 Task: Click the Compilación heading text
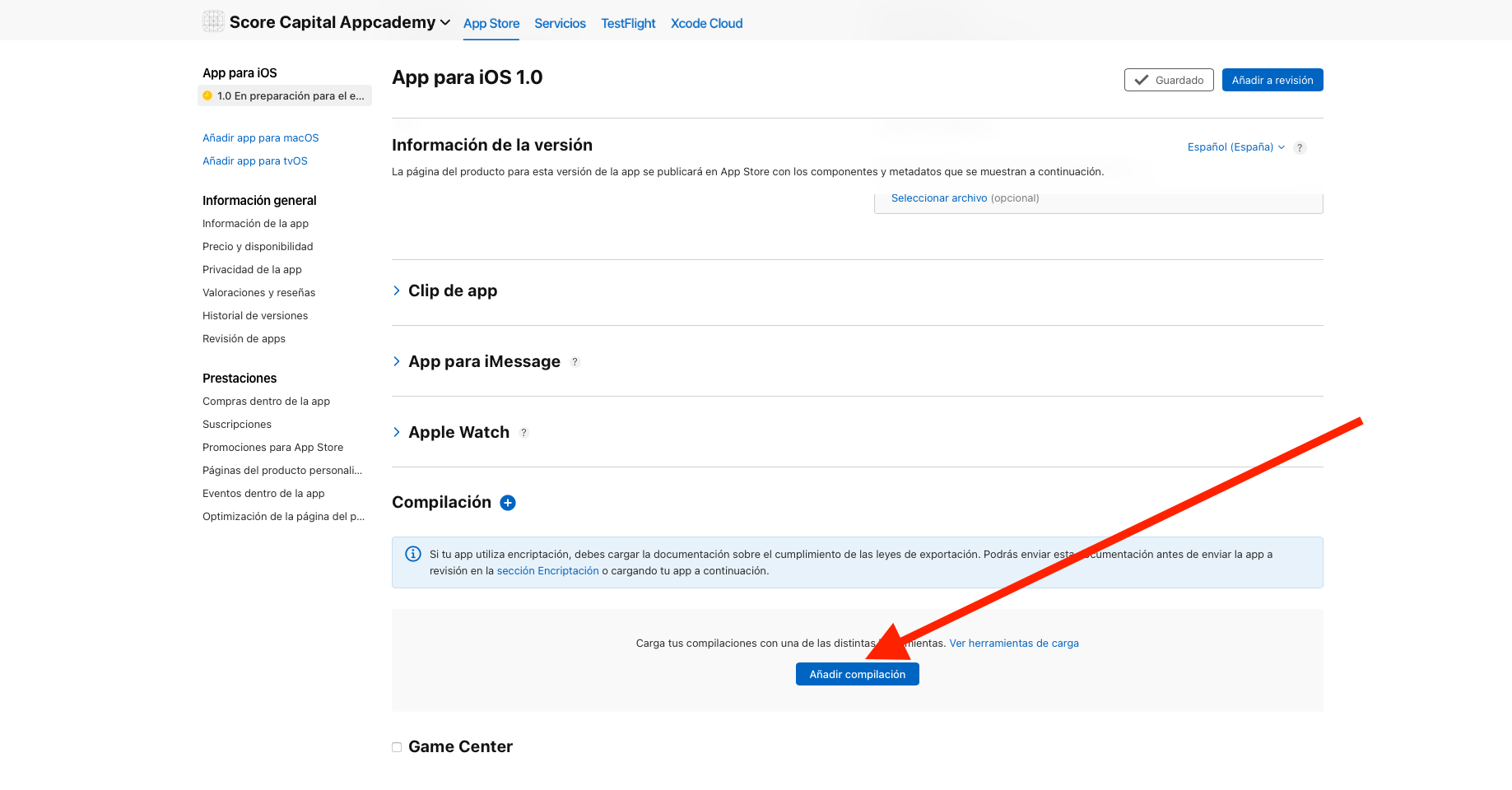(x=441, y=502)
